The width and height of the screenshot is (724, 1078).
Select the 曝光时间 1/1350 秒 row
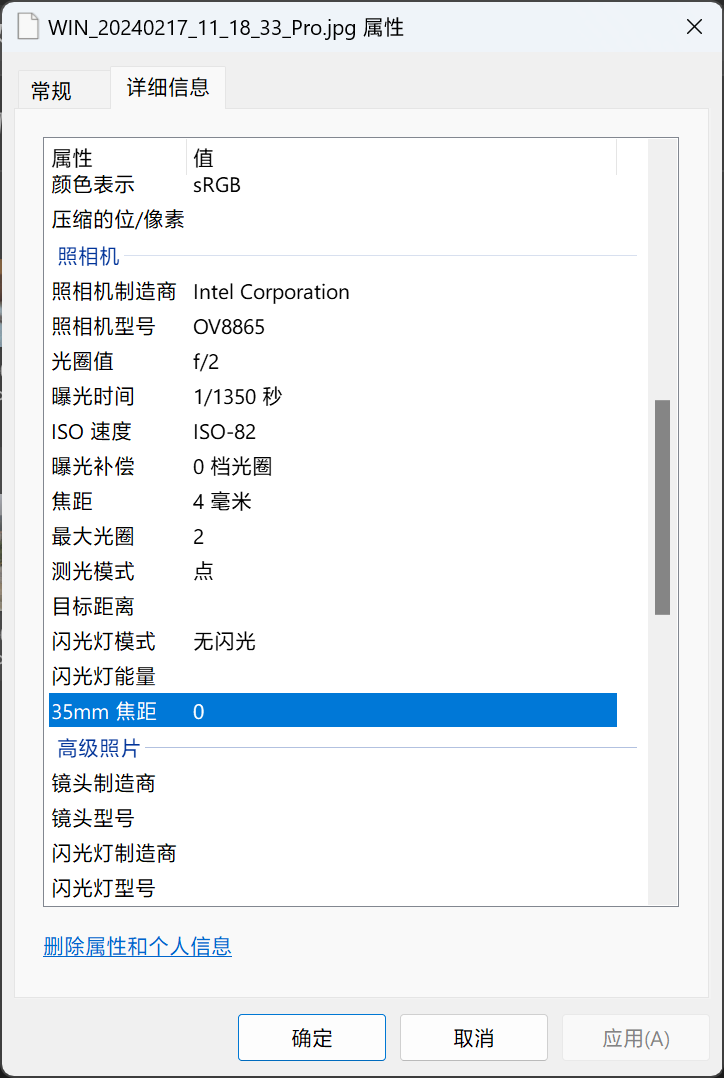coord(333,397)
